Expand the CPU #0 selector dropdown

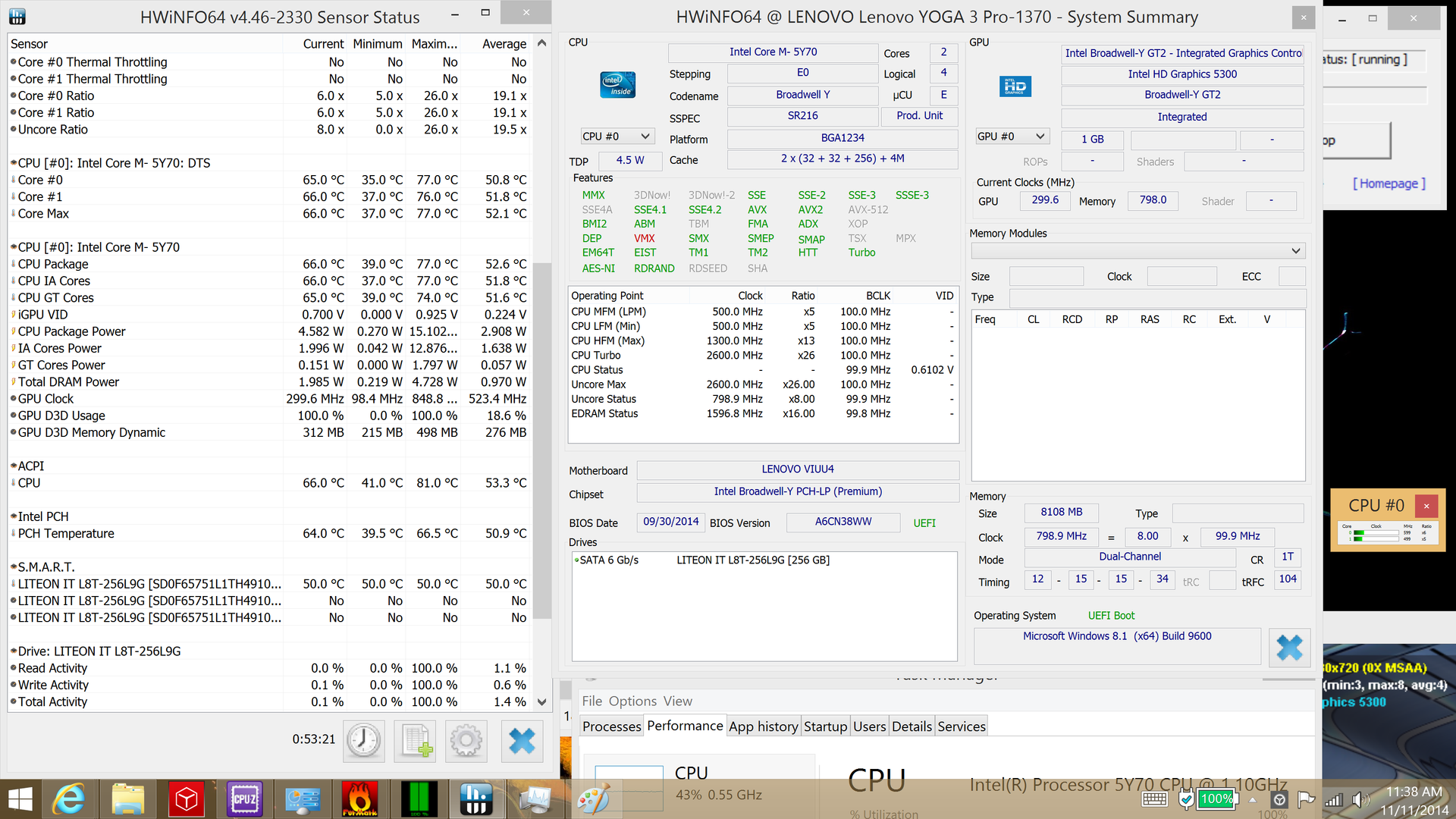pos(617,136)
